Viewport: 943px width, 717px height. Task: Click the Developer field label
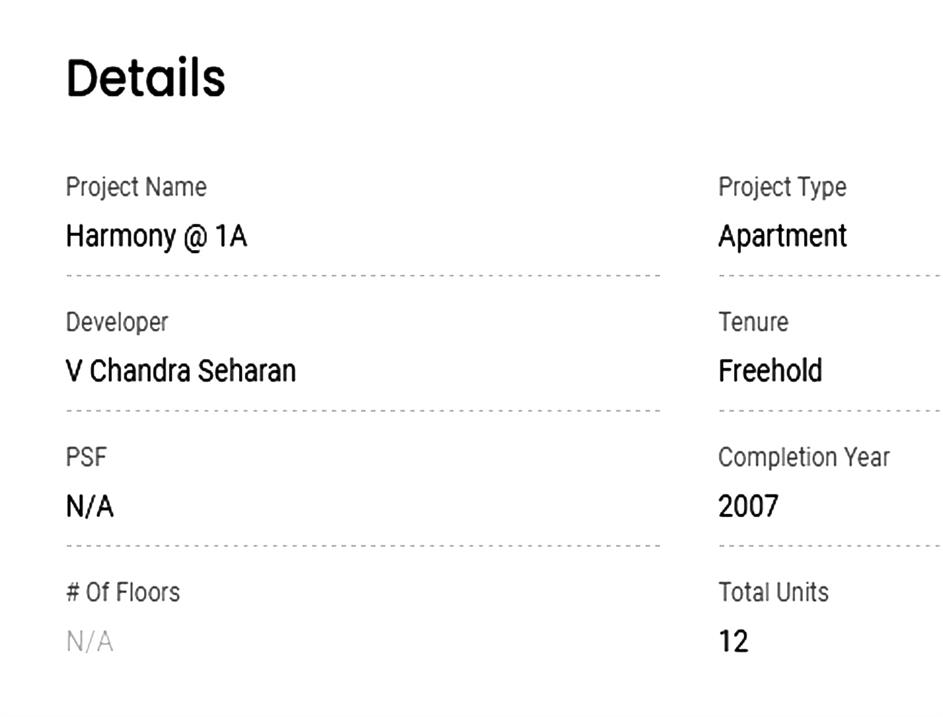[x=117, y=322]
